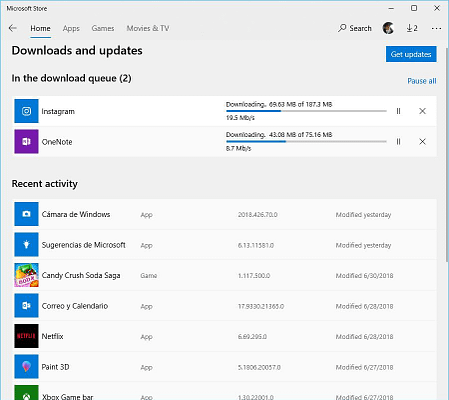Go back with the back arrow
The width and height of the screenshot is (449, 400).
(13, 28)
